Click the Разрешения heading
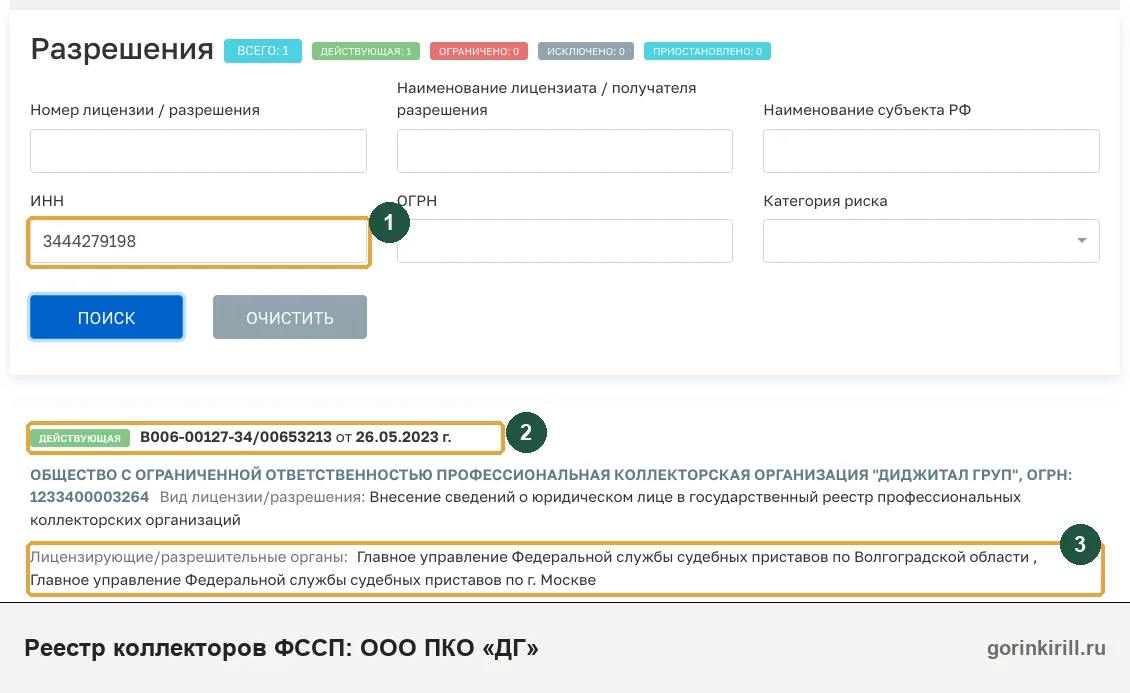 pos(122,50)
